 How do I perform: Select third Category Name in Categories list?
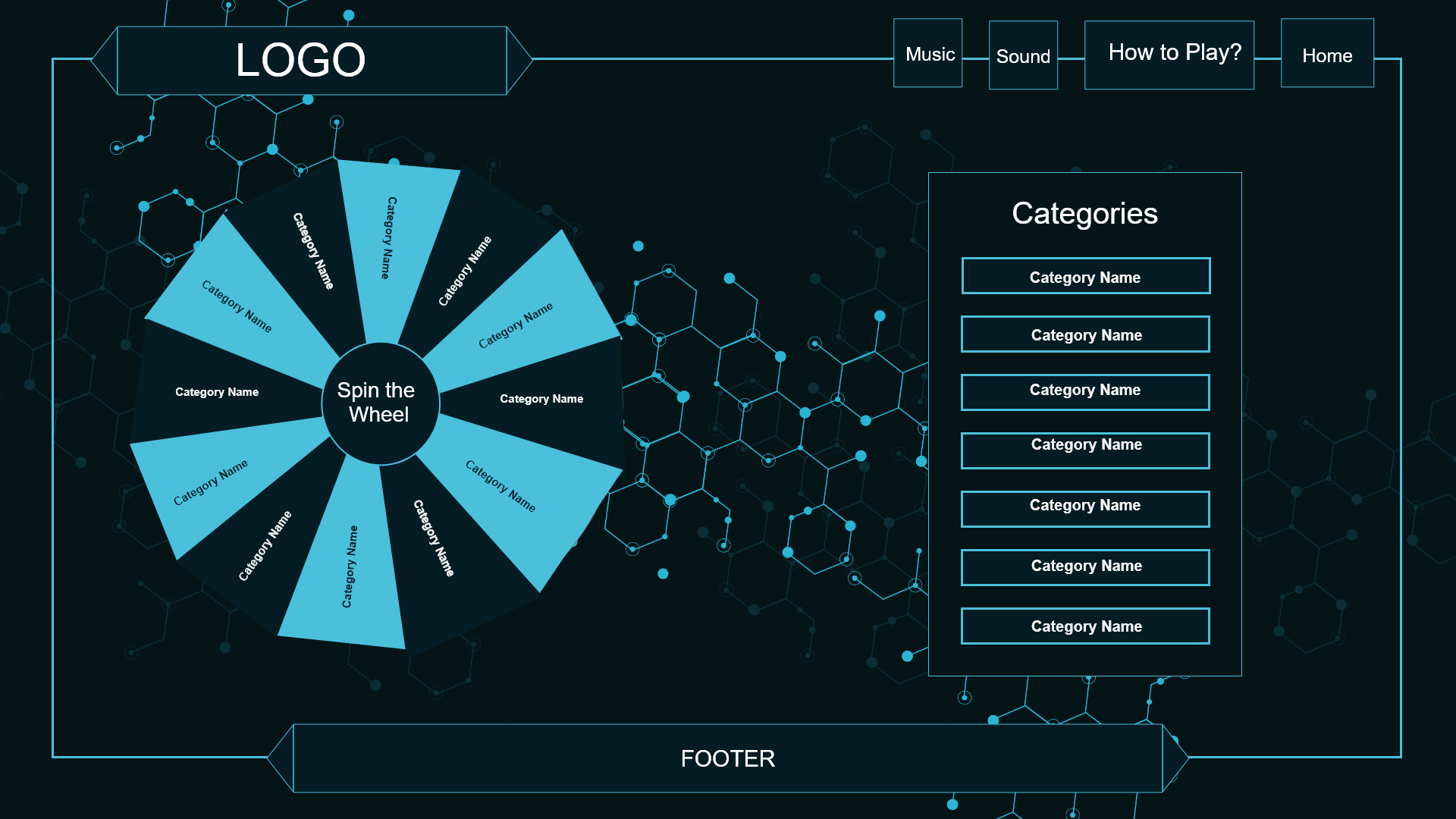[x=1085, y=392]
